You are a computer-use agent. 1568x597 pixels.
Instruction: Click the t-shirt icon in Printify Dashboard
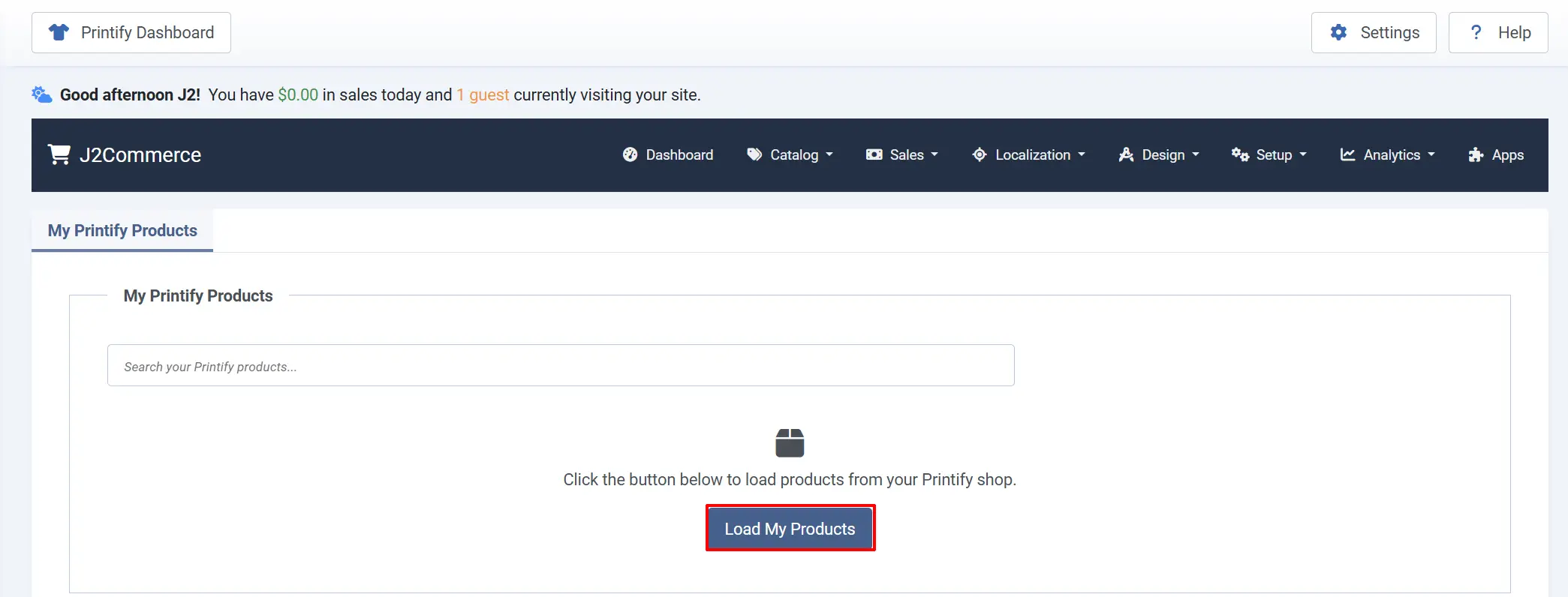pyautogui.click(x=59, y=32)
